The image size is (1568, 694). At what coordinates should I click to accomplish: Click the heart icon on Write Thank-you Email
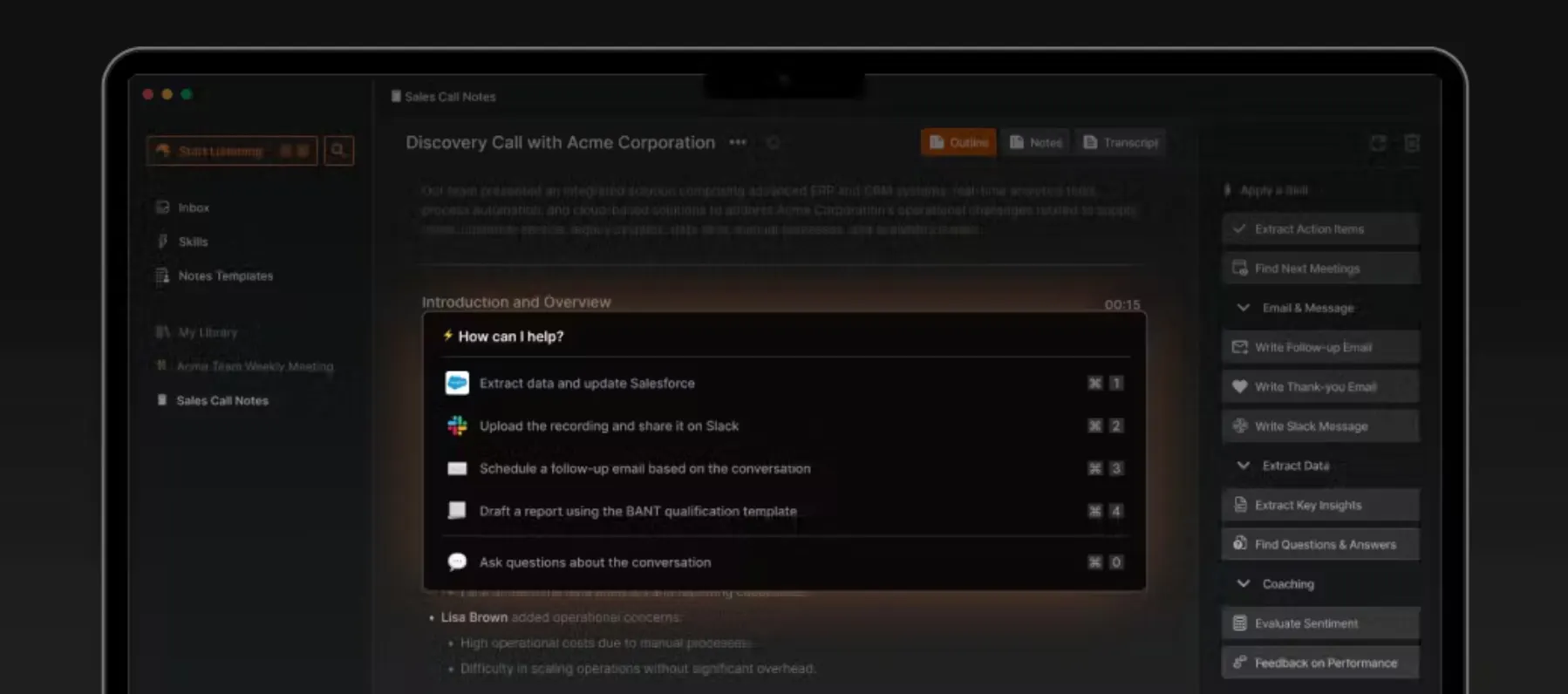coord(1239,386)
